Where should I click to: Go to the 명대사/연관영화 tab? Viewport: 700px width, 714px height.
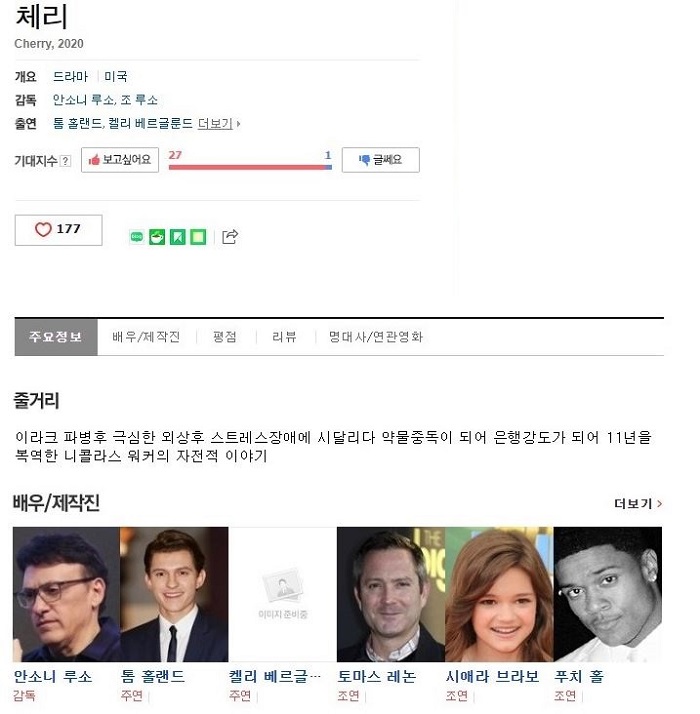(376, 337)
